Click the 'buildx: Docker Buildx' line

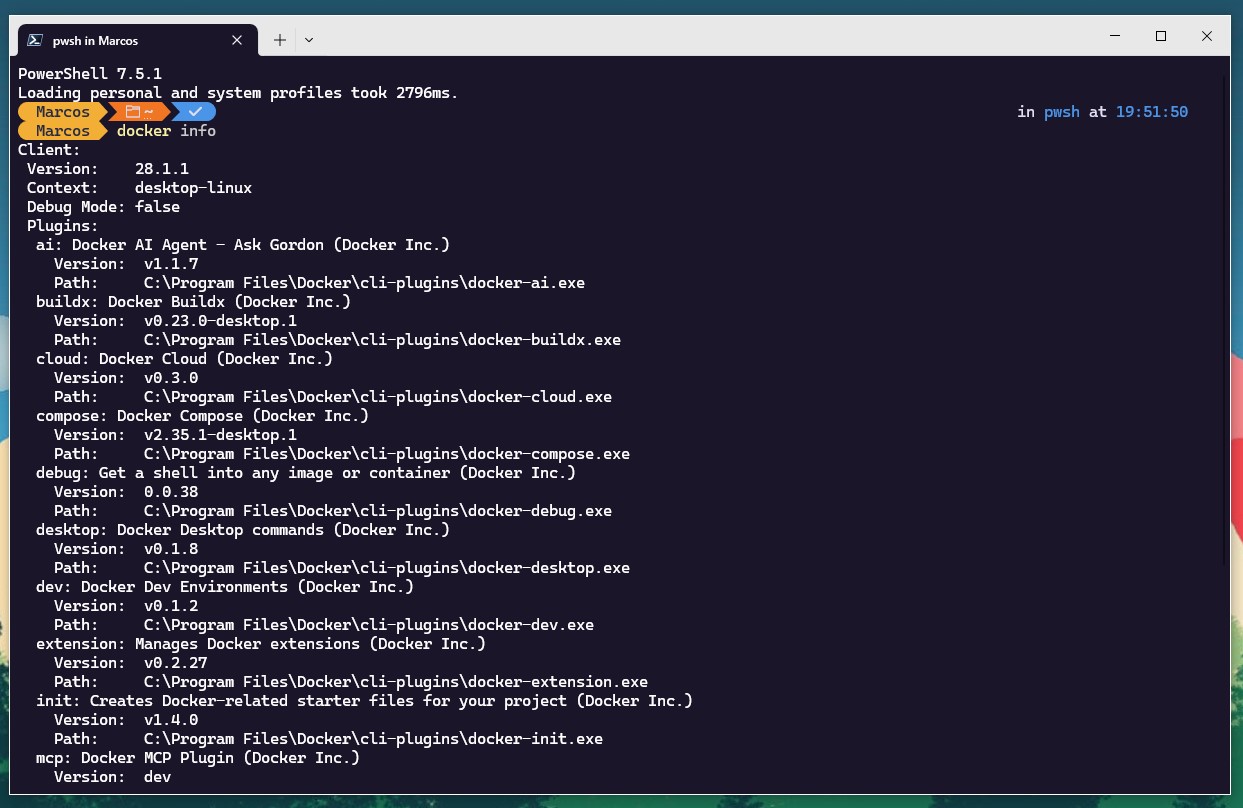pos(193,302)
